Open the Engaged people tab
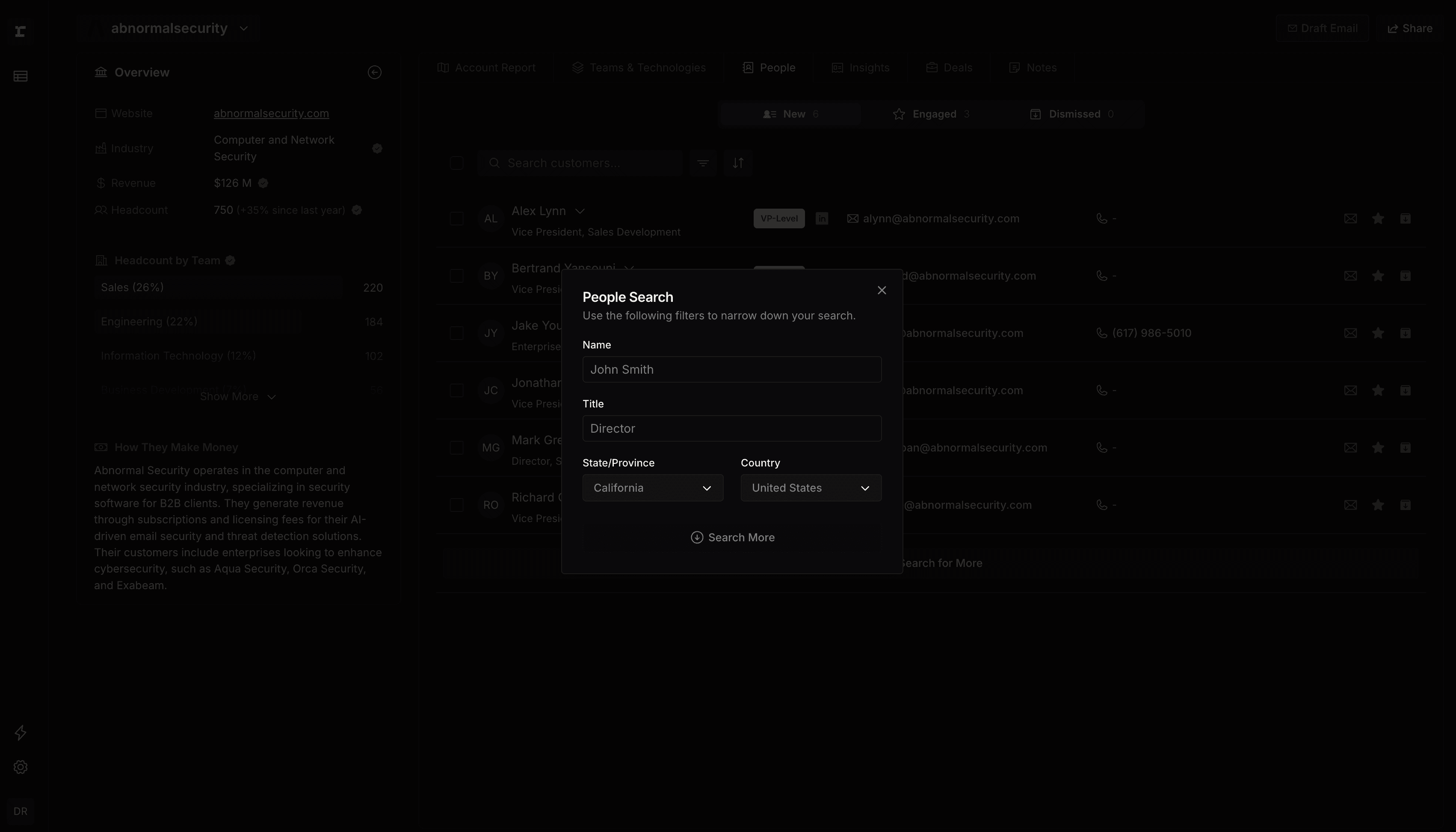This screenshot has width=1456, height=832. (931, 114)
